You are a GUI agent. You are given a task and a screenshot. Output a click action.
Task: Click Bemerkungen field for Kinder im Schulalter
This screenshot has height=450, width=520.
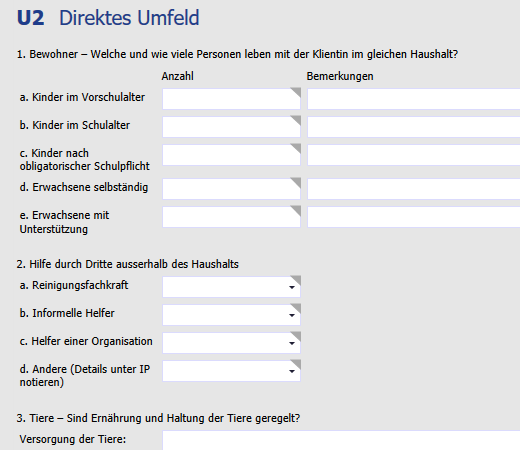point(414,127)
